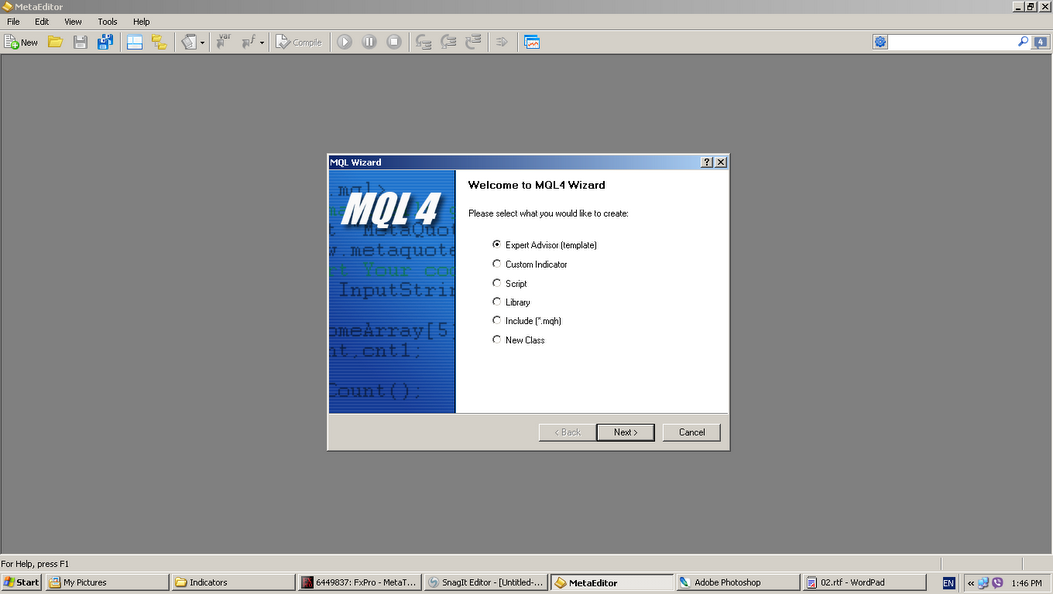The width and height of the screenshot is (1053, 594).
Task: Click the Windows Start button
Action: click(21, 583)
